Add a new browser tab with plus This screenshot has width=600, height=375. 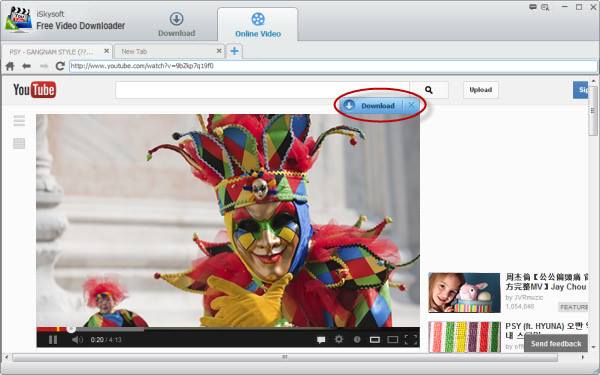[x=234, y=51]
